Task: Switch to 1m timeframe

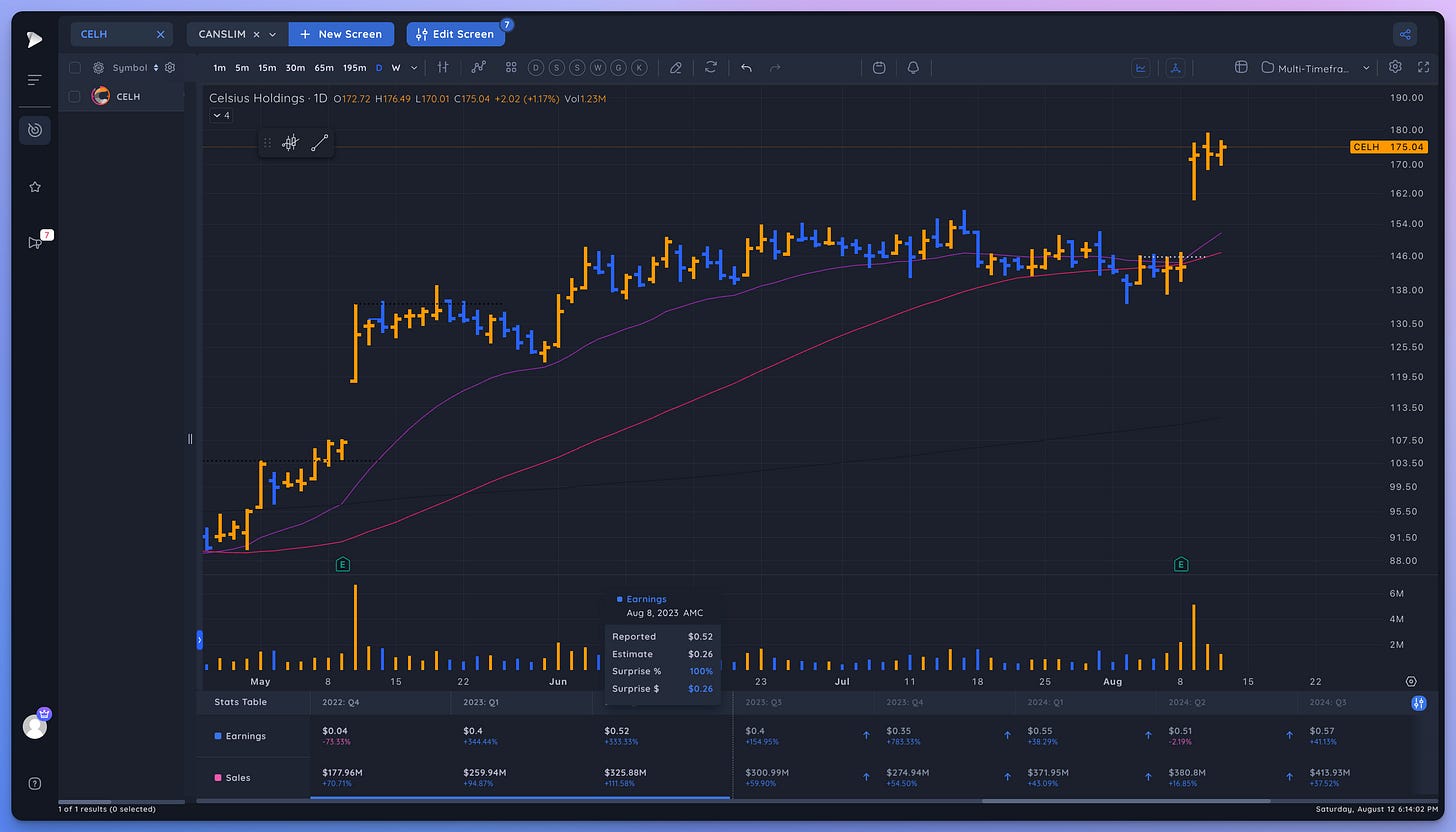Action: 219,68
